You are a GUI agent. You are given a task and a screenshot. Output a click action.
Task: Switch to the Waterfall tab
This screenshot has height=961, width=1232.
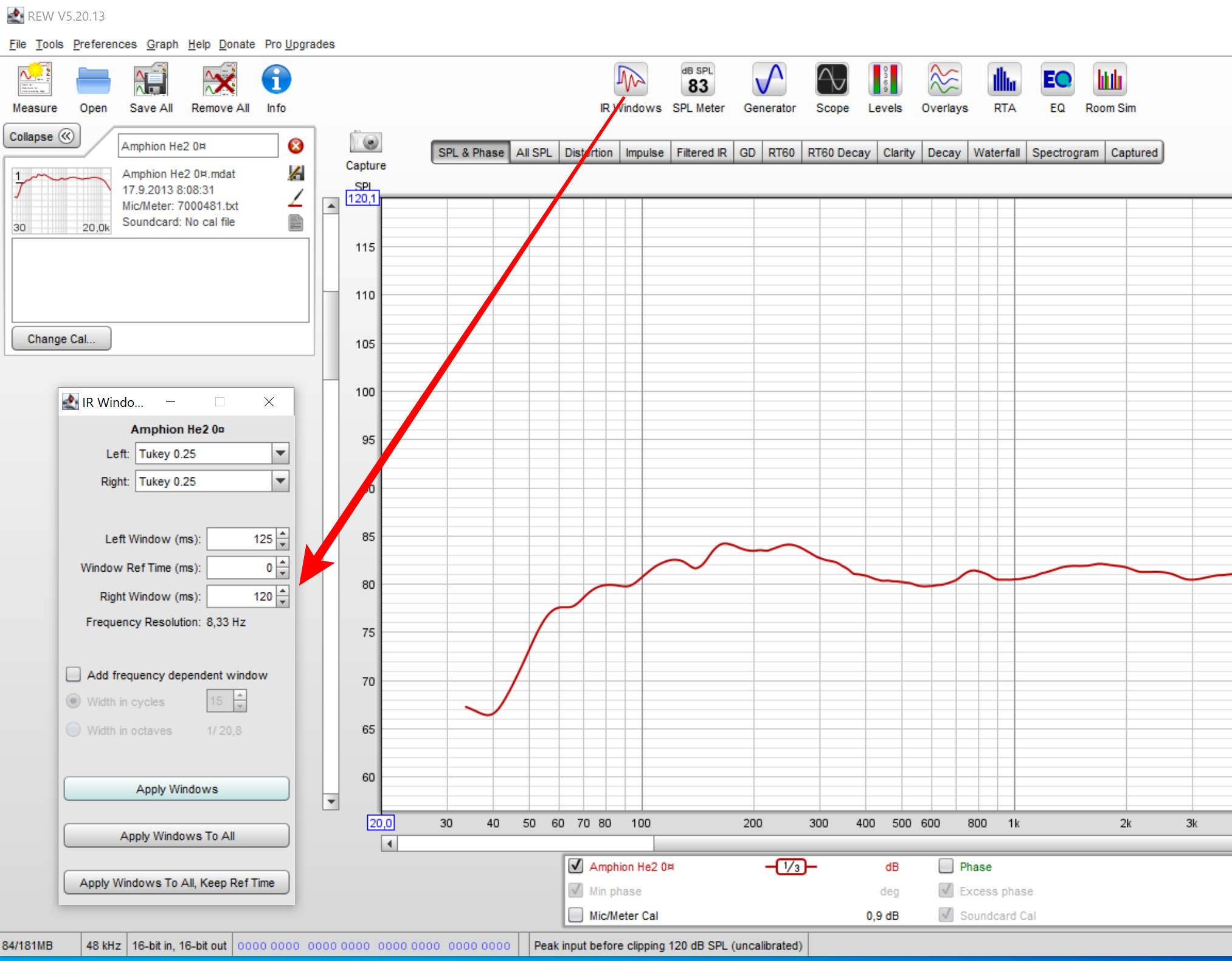tap(996, 153)
